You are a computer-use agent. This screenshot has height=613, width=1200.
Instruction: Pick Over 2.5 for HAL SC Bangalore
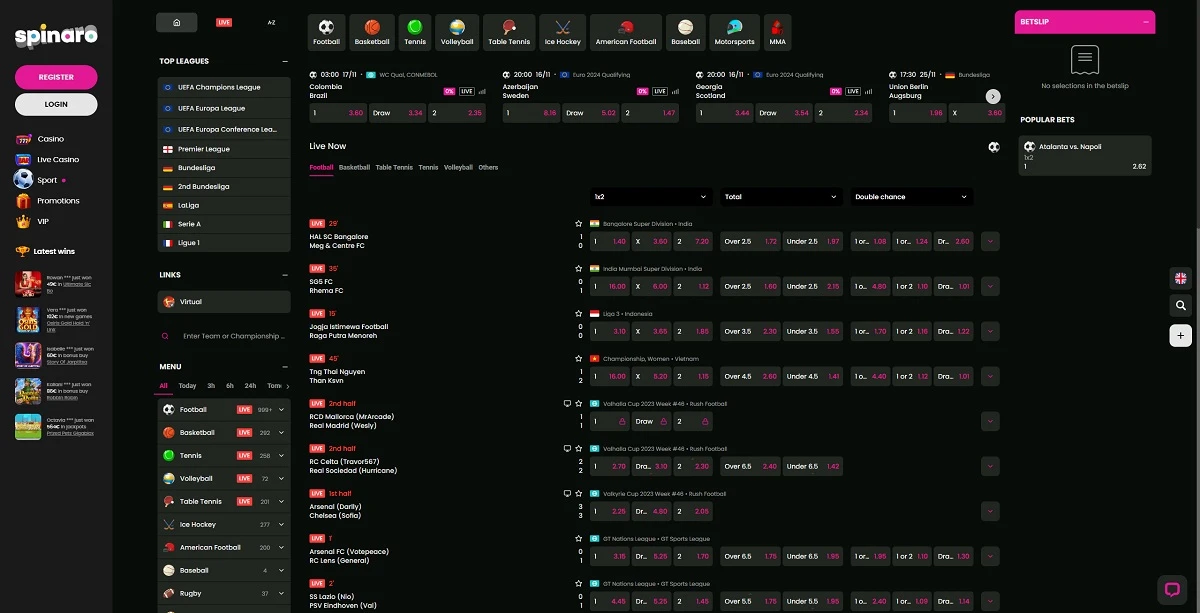click(x=750, y=241)
